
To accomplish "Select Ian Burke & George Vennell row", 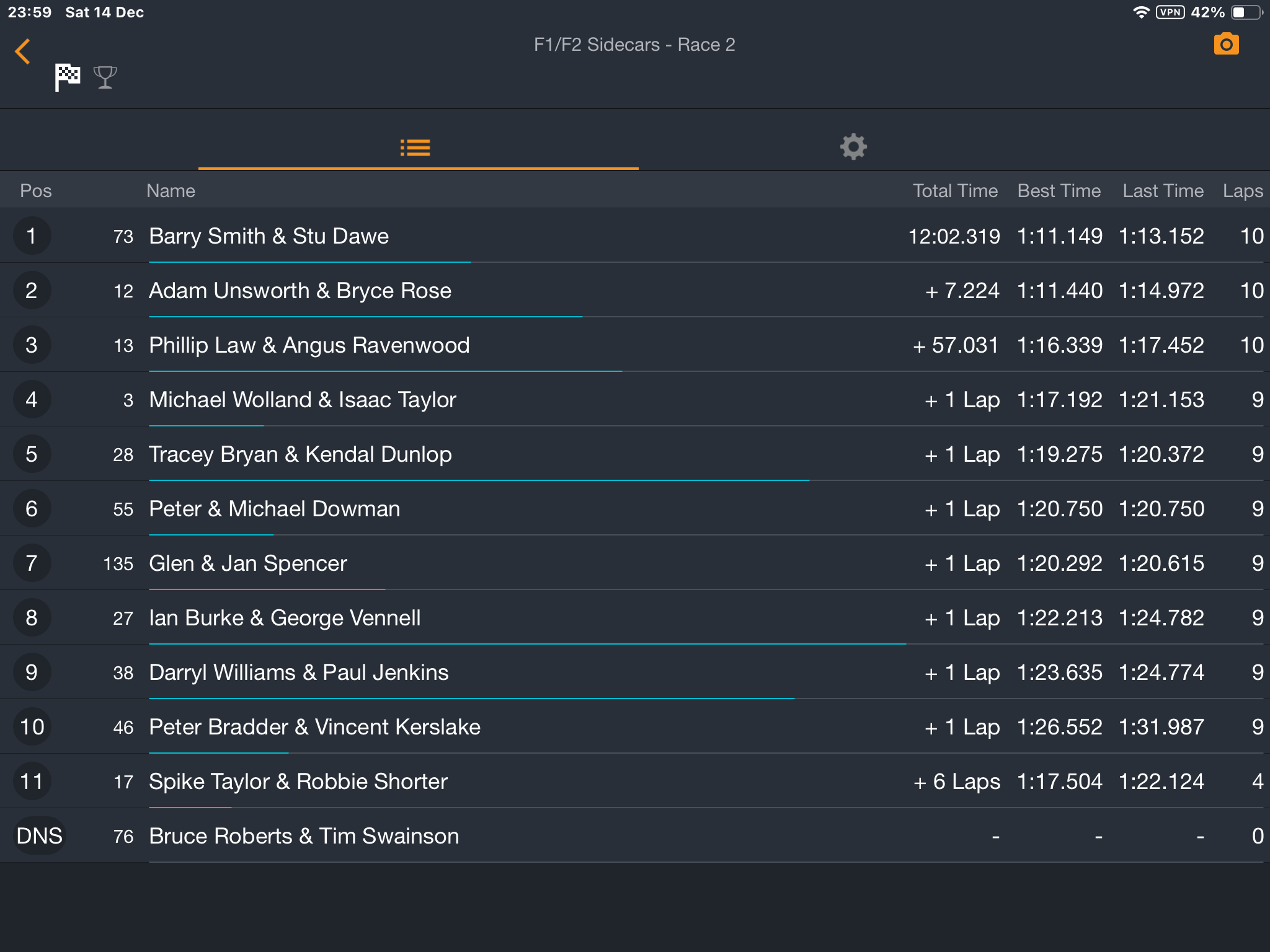I will tap(635, 618).
